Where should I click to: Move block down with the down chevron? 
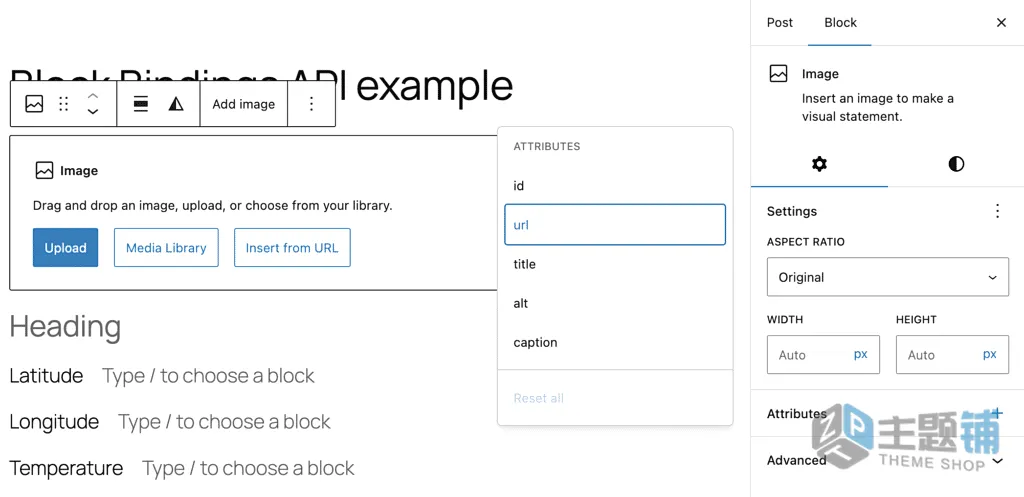click(x=93, y=112)
